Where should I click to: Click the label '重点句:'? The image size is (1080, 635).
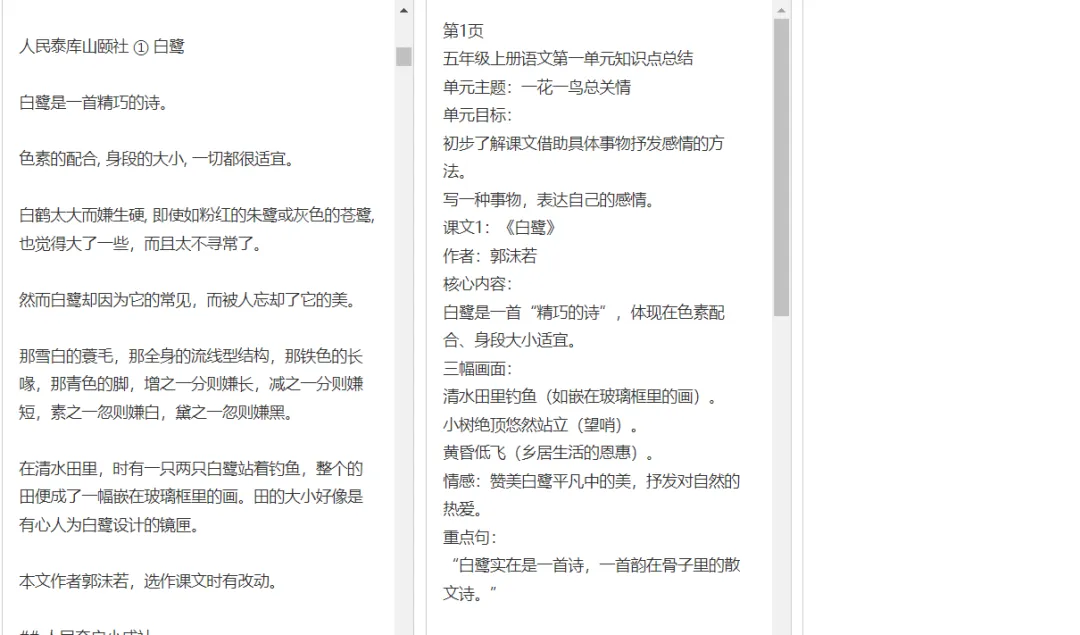(x=470, y=537)
